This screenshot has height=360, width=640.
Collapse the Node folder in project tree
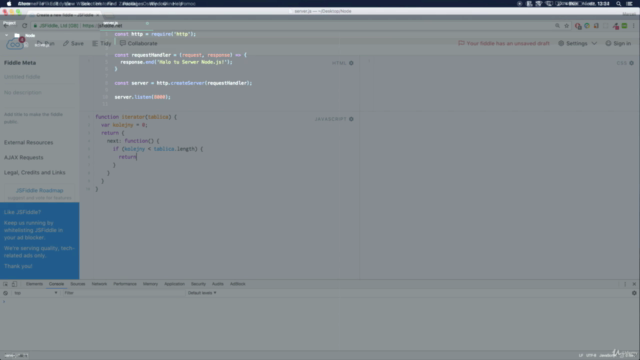7,36
